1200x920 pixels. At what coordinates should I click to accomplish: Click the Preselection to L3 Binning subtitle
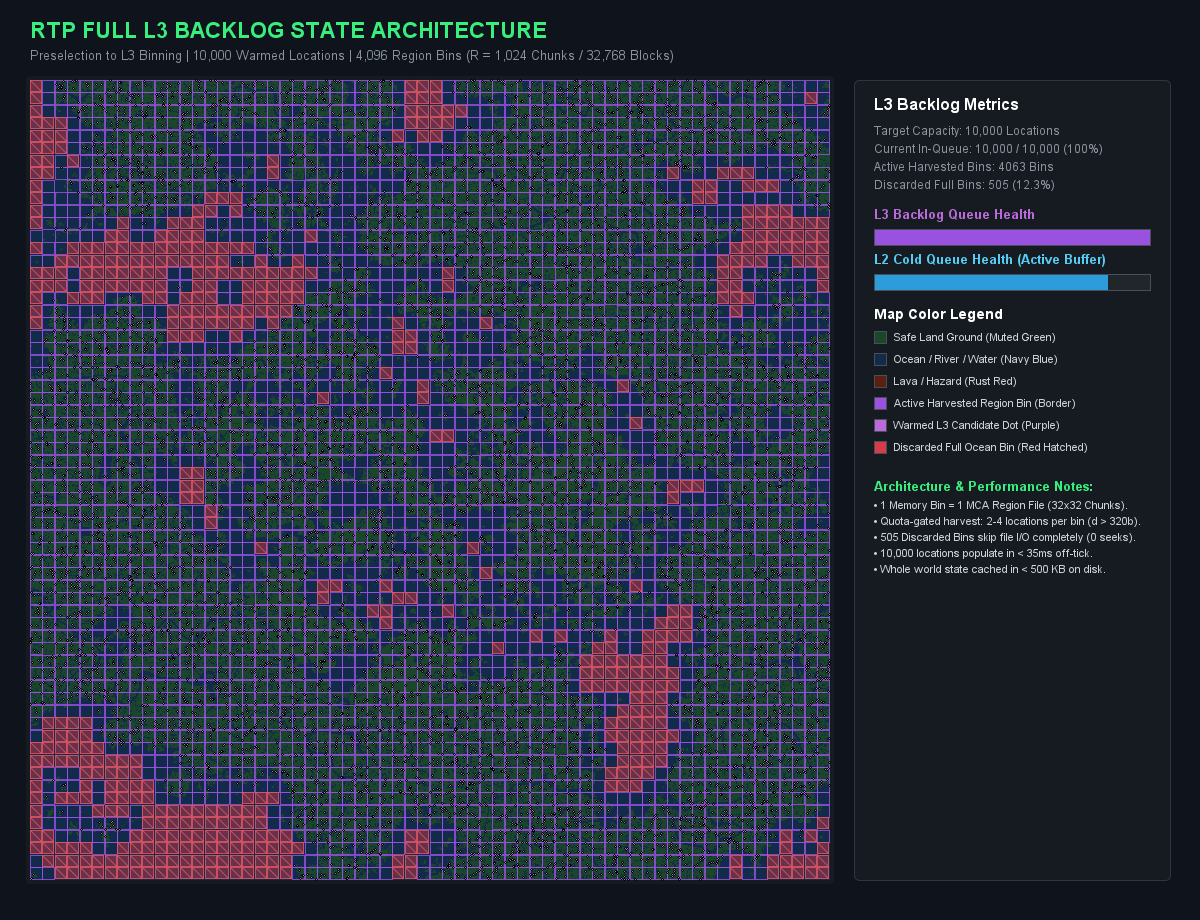352,56
